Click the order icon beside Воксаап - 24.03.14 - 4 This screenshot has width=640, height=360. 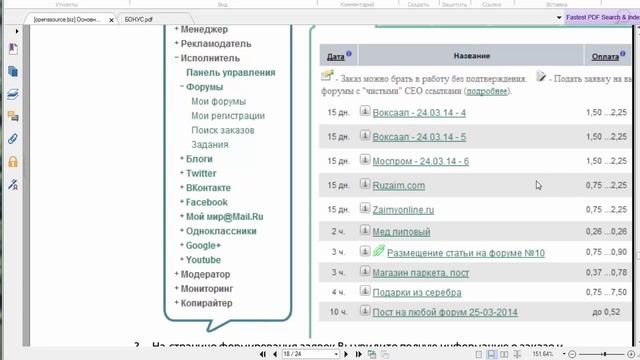click(365, 111)
